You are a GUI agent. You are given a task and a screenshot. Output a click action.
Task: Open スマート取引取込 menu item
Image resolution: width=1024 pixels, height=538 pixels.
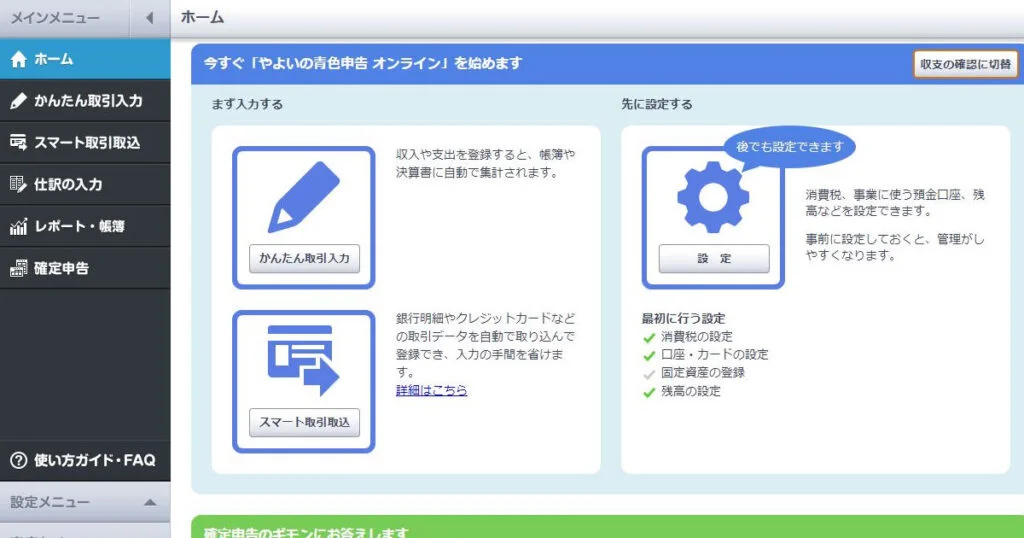[85, 142]
